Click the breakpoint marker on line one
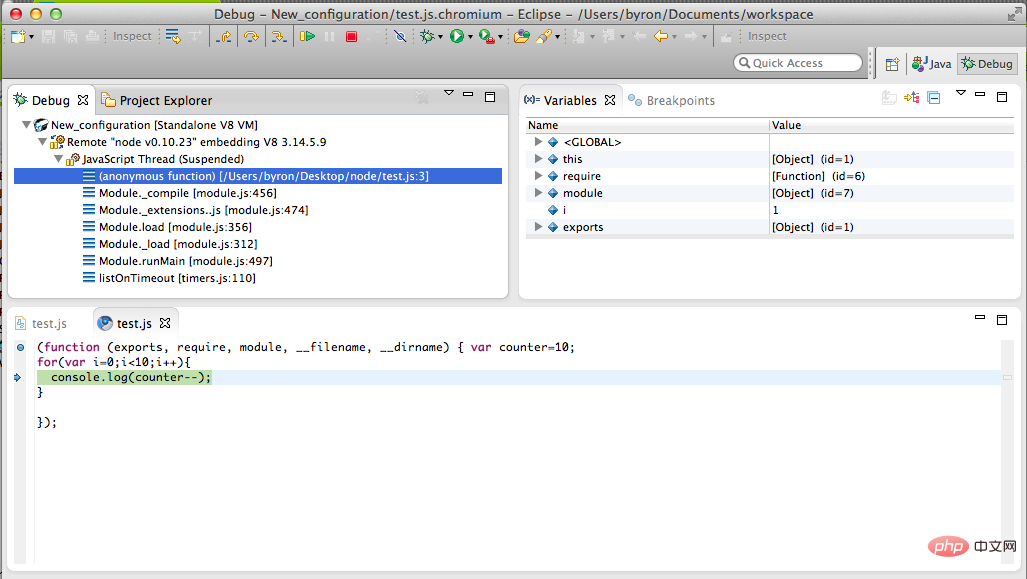Screen dimensions: 1027x579 20,347
